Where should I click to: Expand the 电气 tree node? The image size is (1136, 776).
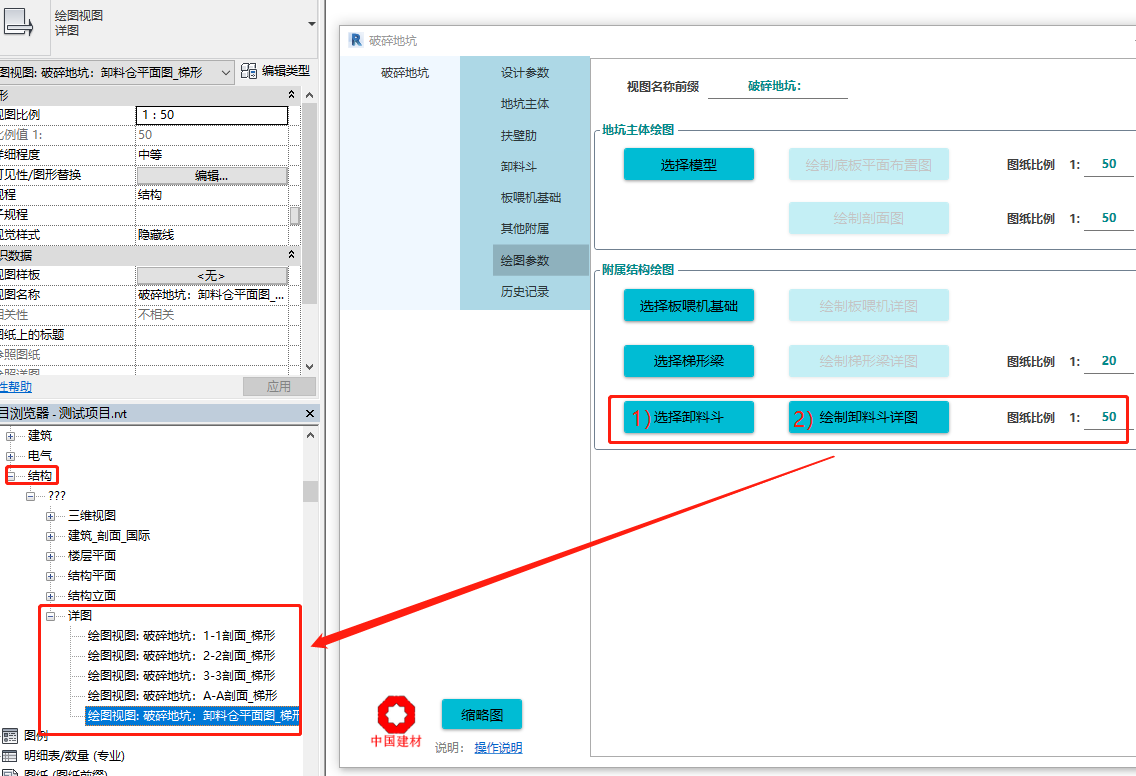10,456
